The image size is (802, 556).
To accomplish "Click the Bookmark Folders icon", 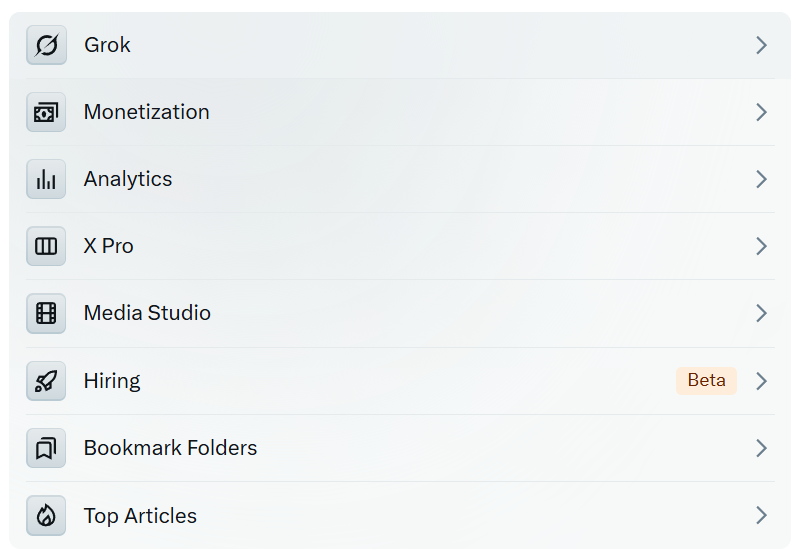I will coord(46,448).
